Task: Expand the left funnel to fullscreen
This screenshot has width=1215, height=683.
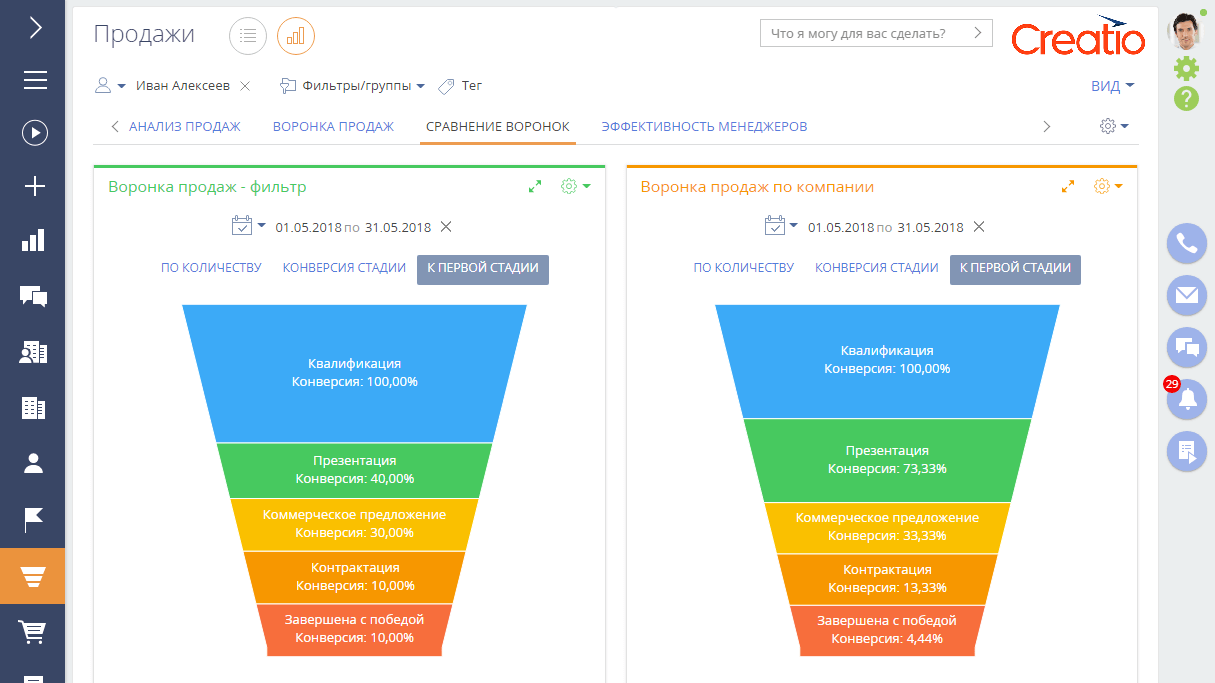Action: [x=535, y=186]
